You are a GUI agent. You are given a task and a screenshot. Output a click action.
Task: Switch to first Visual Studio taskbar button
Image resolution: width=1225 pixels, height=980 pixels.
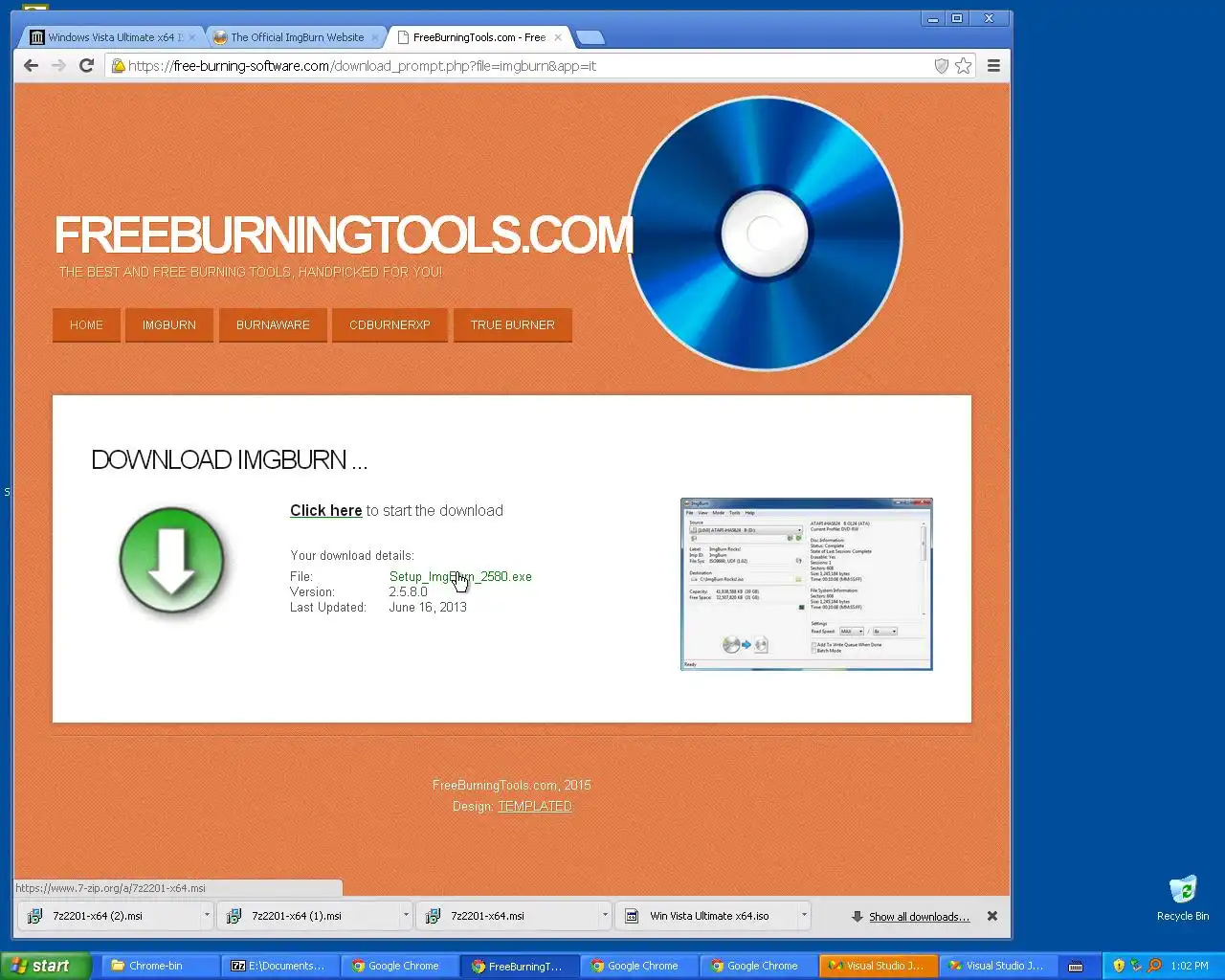click(879, 966)
